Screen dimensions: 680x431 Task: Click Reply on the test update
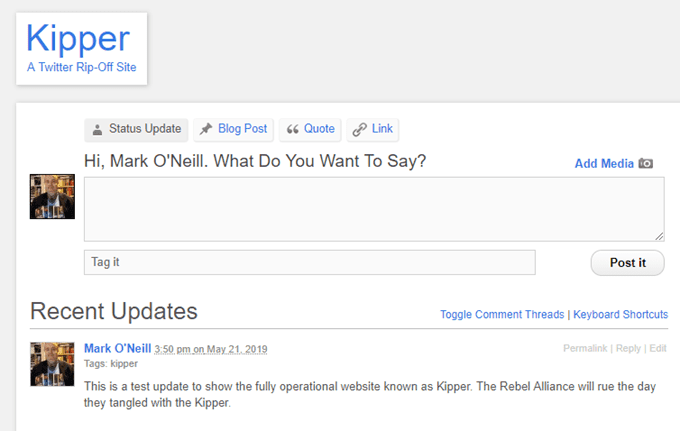coord(628,348)
